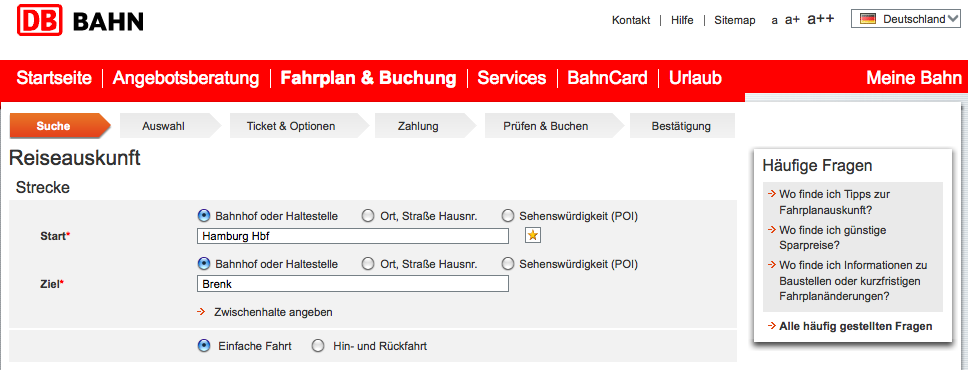Set the largest font size a++
Screen dimensions: 968x370
821,19
